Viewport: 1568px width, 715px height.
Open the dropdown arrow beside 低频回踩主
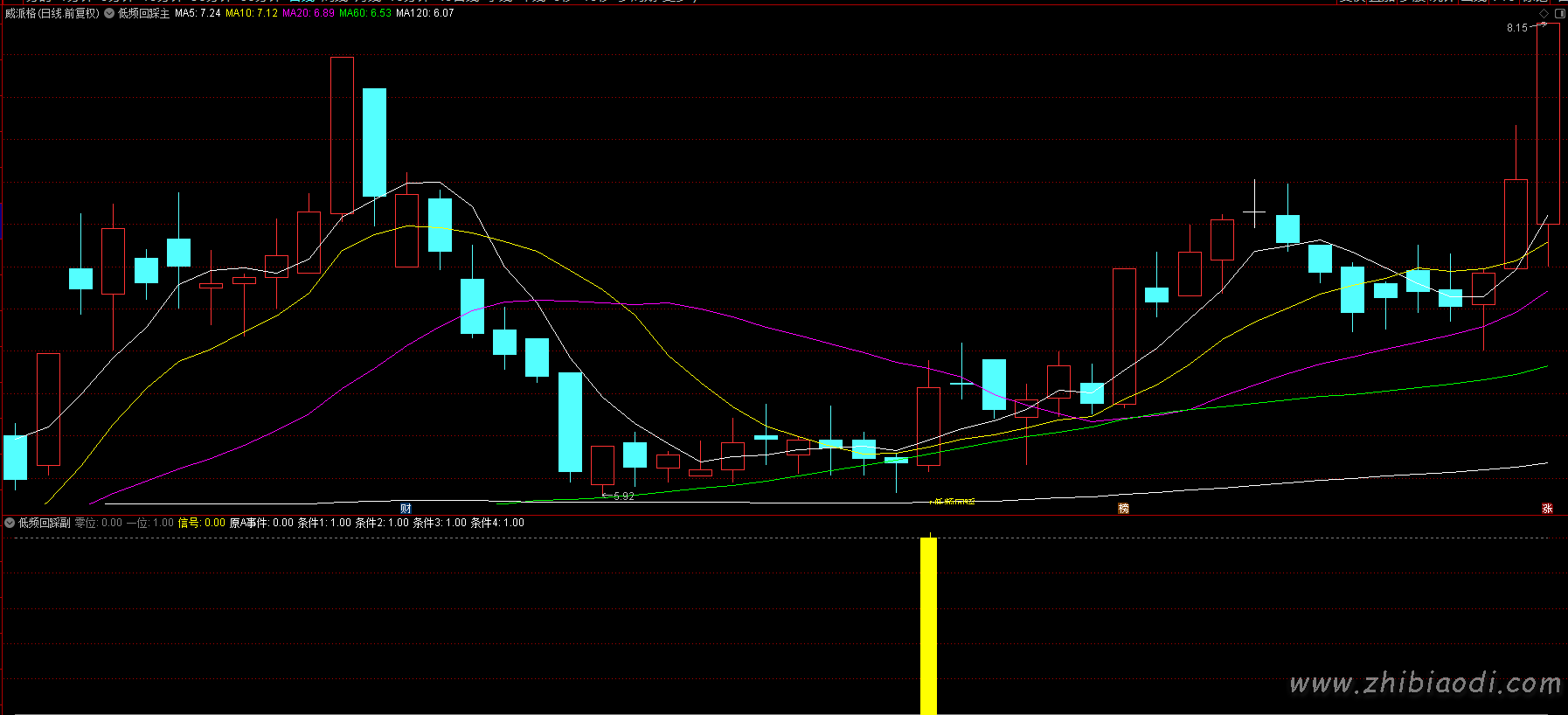pos(109,14)
